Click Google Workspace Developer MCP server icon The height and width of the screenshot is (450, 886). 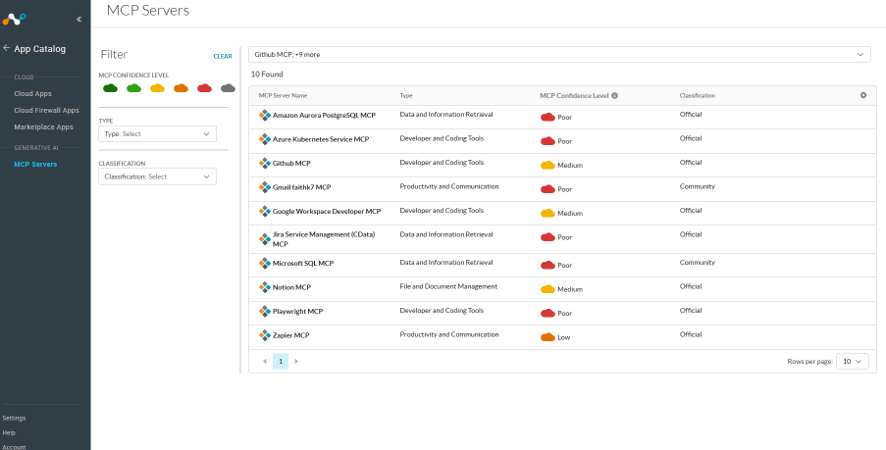[x=264, y=211]
